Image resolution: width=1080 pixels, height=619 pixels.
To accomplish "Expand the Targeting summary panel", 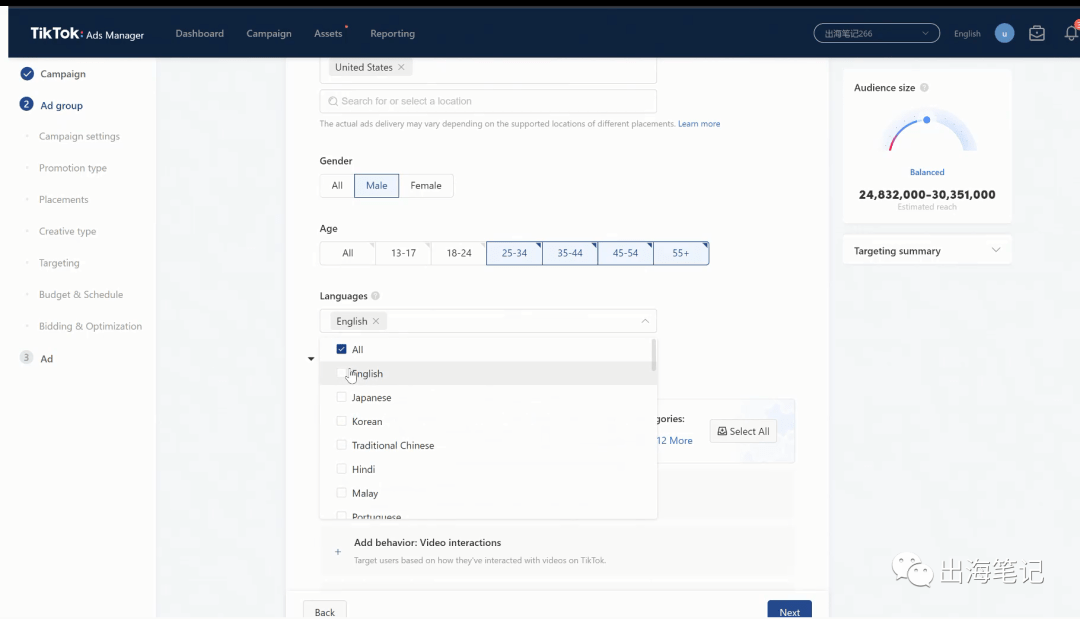I will [927, 251].
